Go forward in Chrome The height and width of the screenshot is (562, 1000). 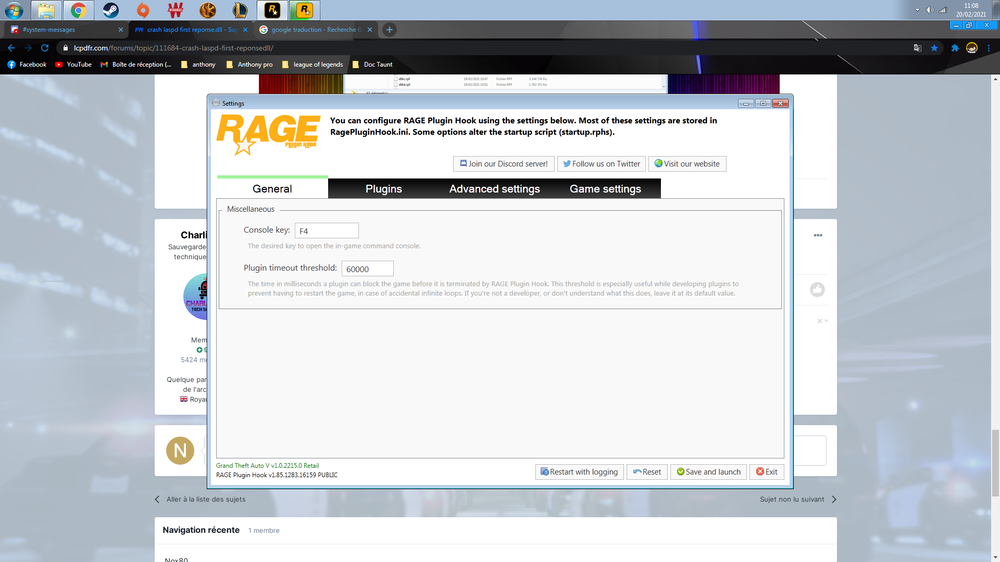(x=28, y=48)
